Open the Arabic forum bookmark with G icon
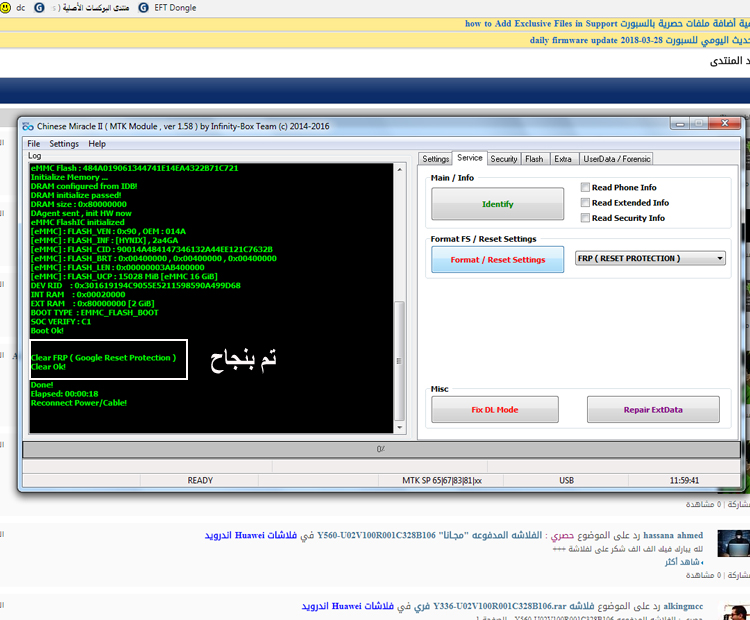 tap(82, 8)
